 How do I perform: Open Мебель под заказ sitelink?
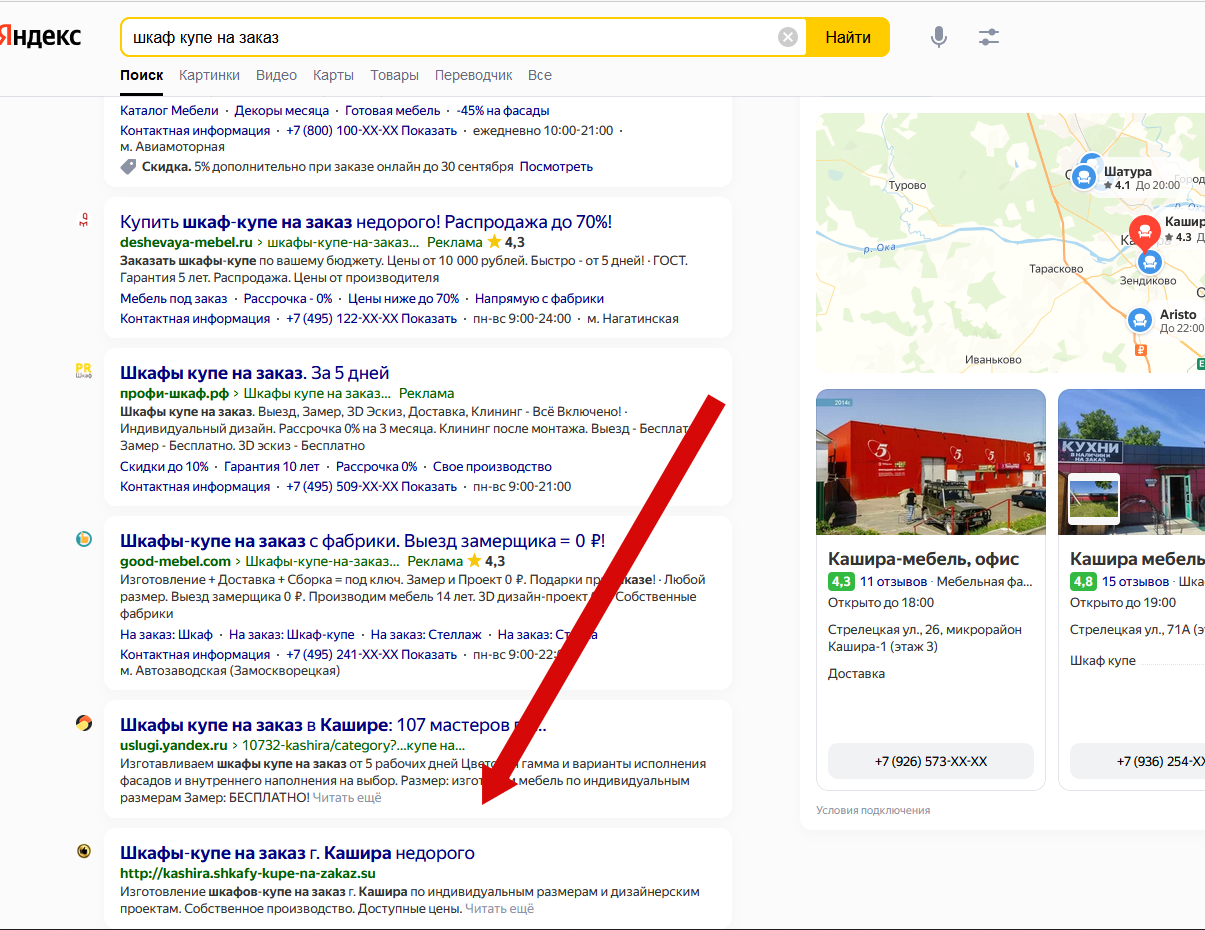click(174, 299)
